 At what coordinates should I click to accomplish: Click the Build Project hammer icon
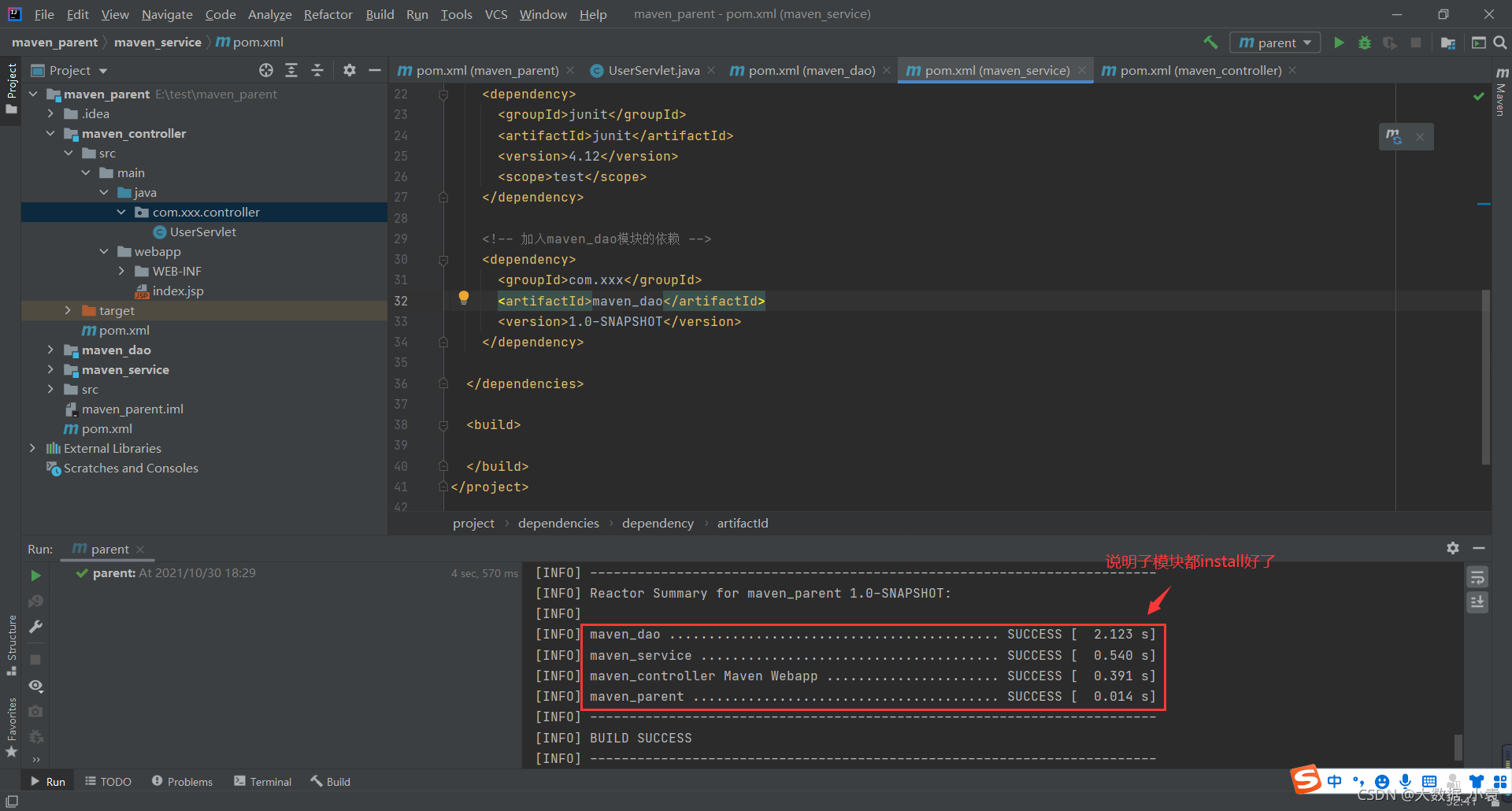(1210, 43)
